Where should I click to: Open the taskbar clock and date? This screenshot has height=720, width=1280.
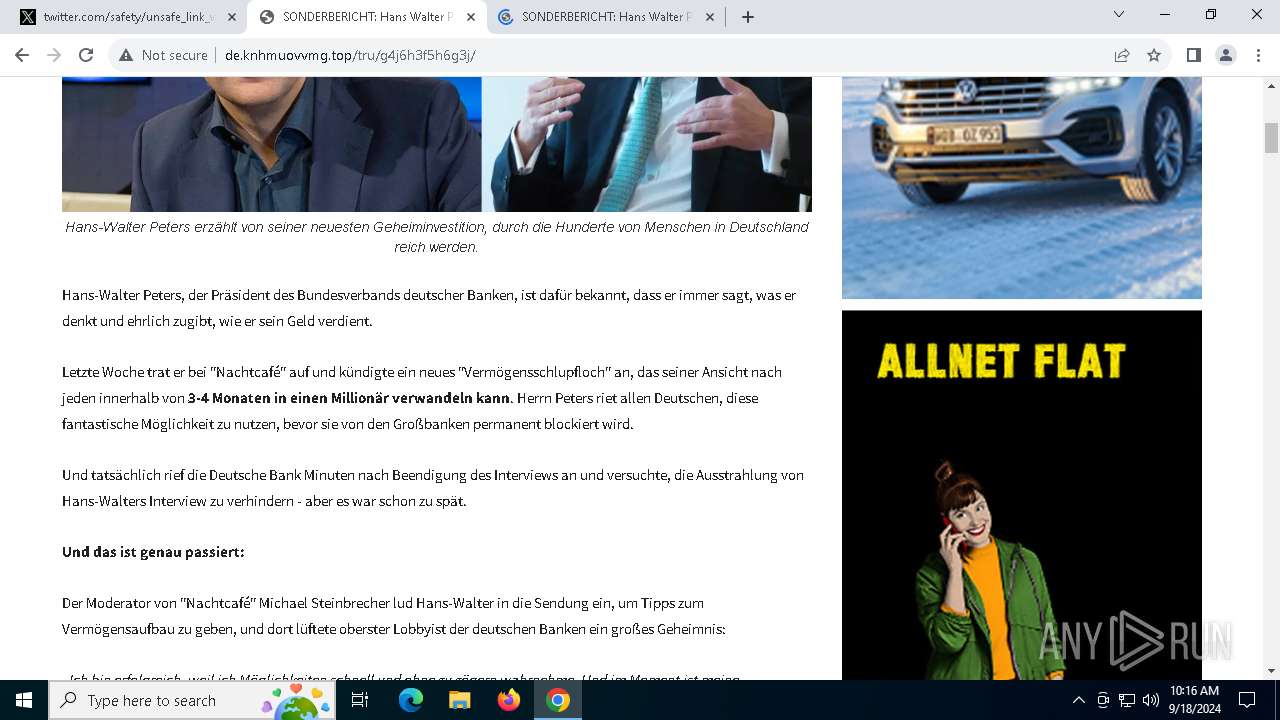tap(1194, 700)
